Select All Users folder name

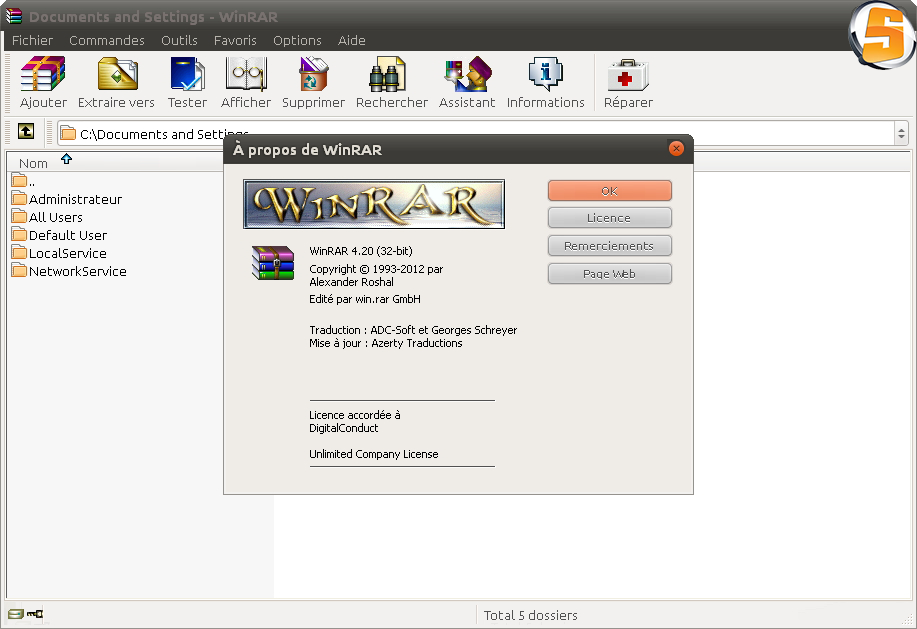click(56, 217)
